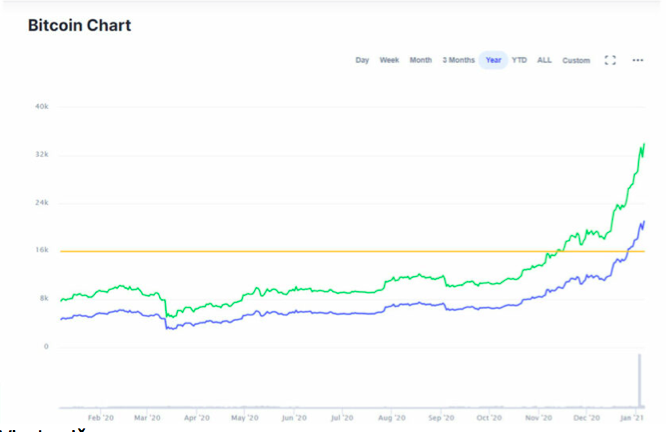
Task: Click the Jul '20 date label
Action: point(342,418)
